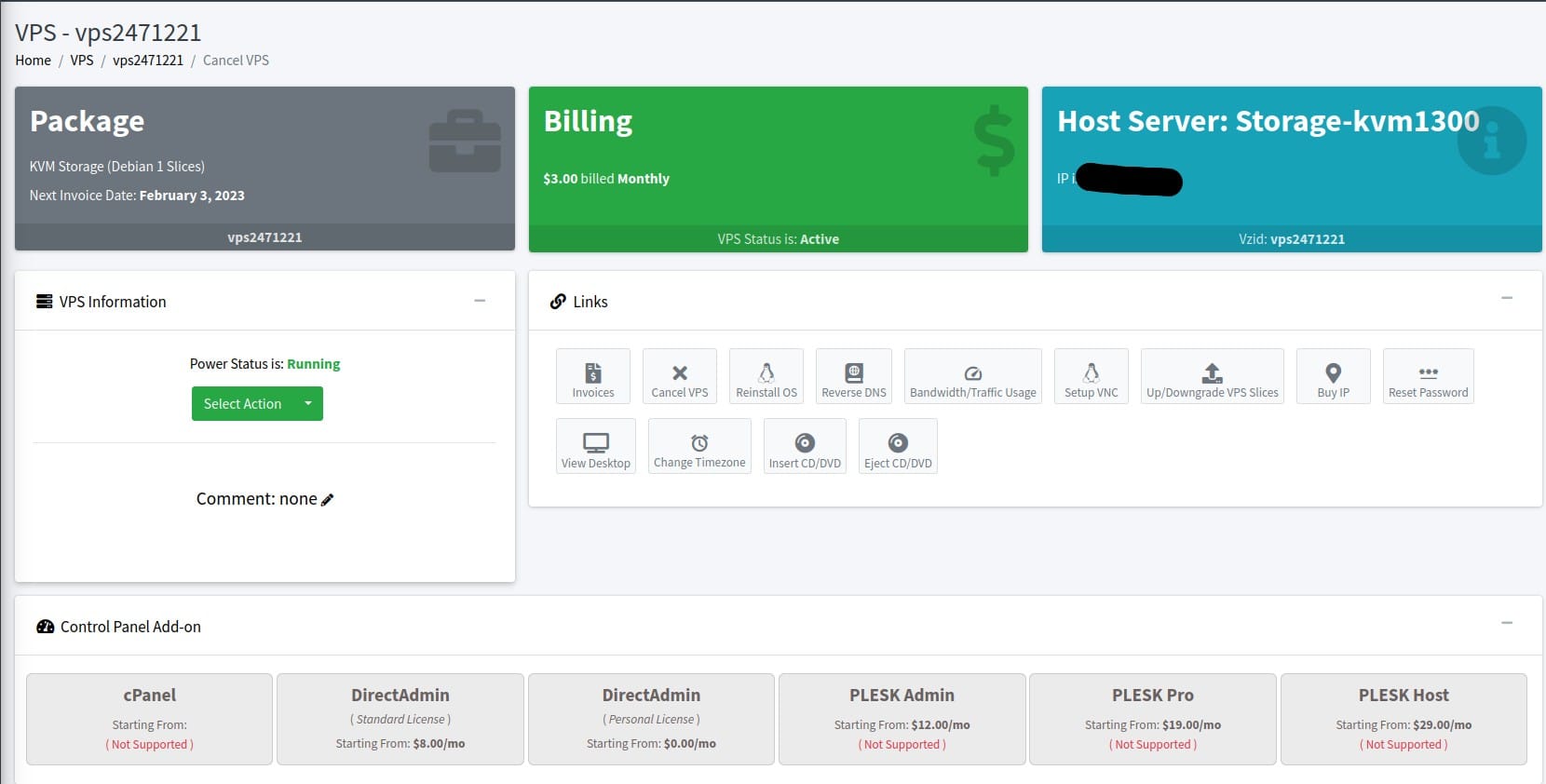The image size is (1546, 784).
Task: Collapse the VPS Information panel
Action: (x=480, y=301)
